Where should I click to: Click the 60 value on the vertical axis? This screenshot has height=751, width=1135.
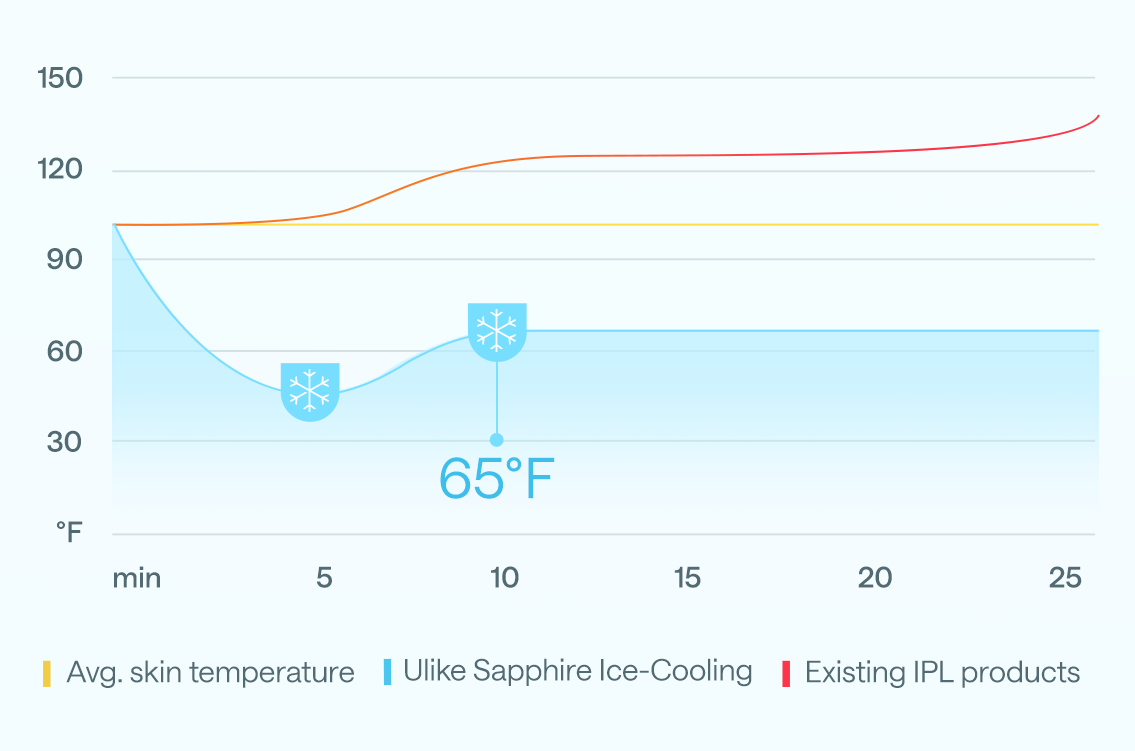tap(62, 351)
